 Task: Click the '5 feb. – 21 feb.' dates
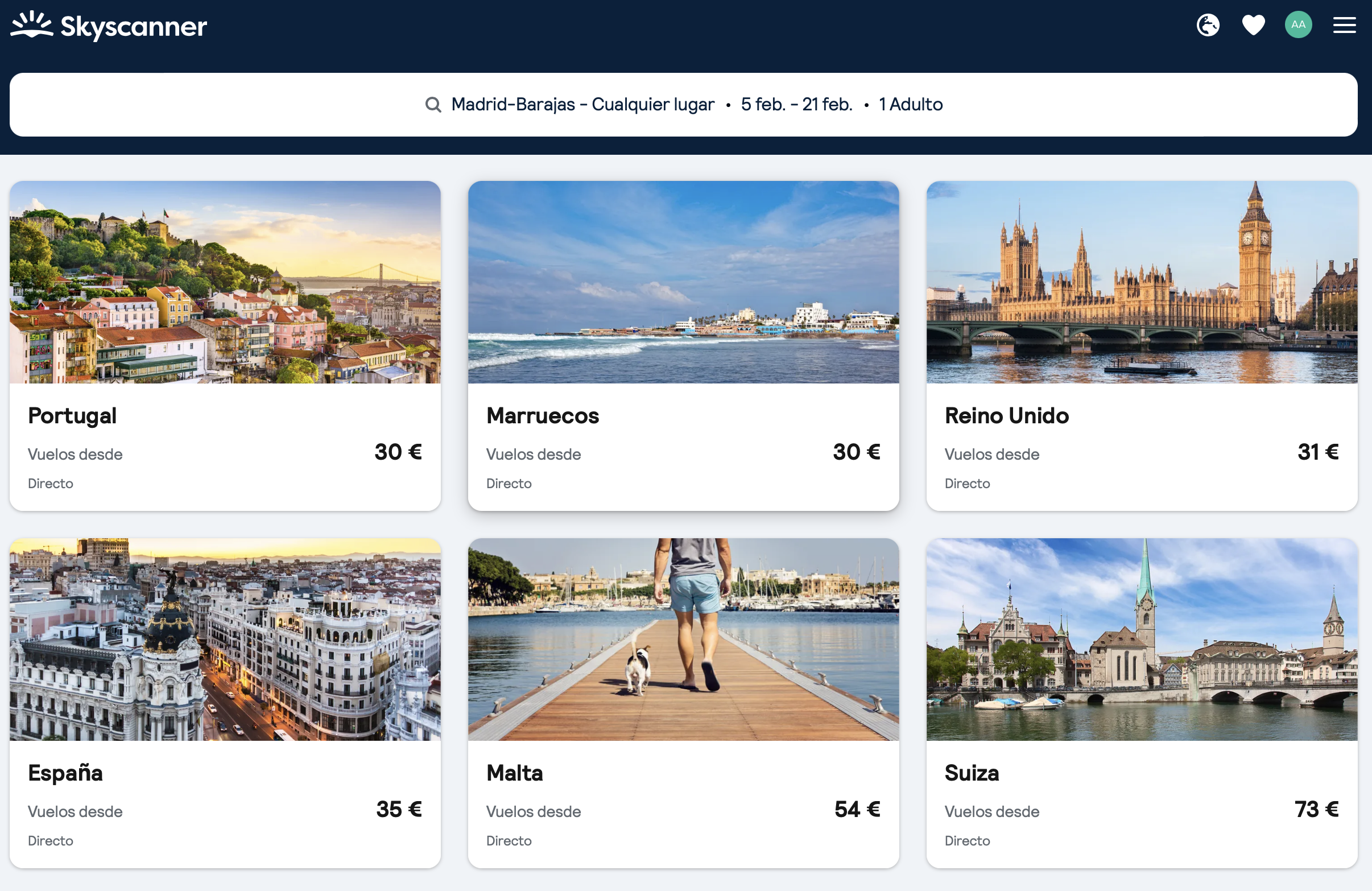[x=796, y=104]
